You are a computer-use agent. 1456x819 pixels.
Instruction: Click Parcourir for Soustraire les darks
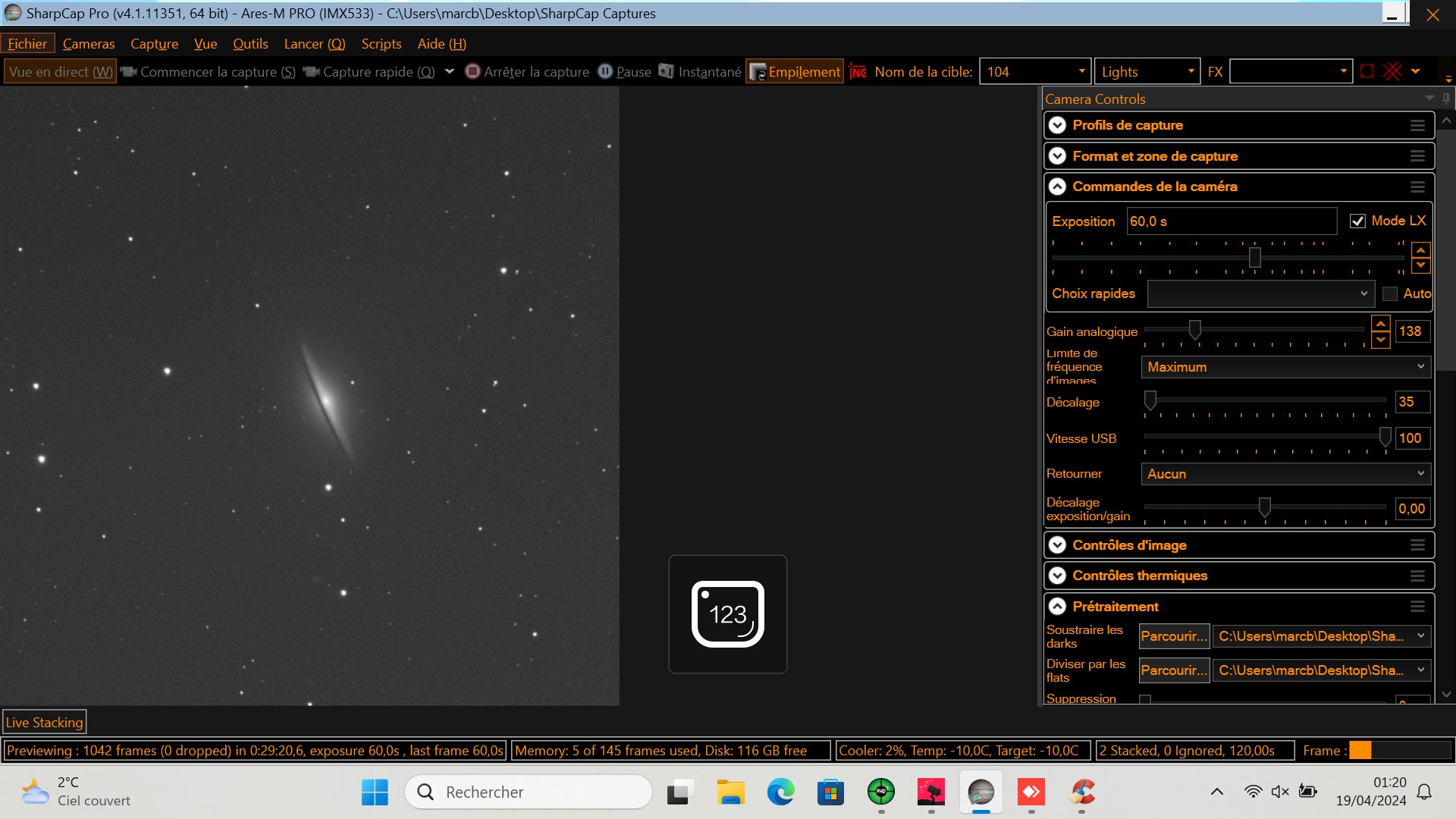click(x=1173, y=636)
